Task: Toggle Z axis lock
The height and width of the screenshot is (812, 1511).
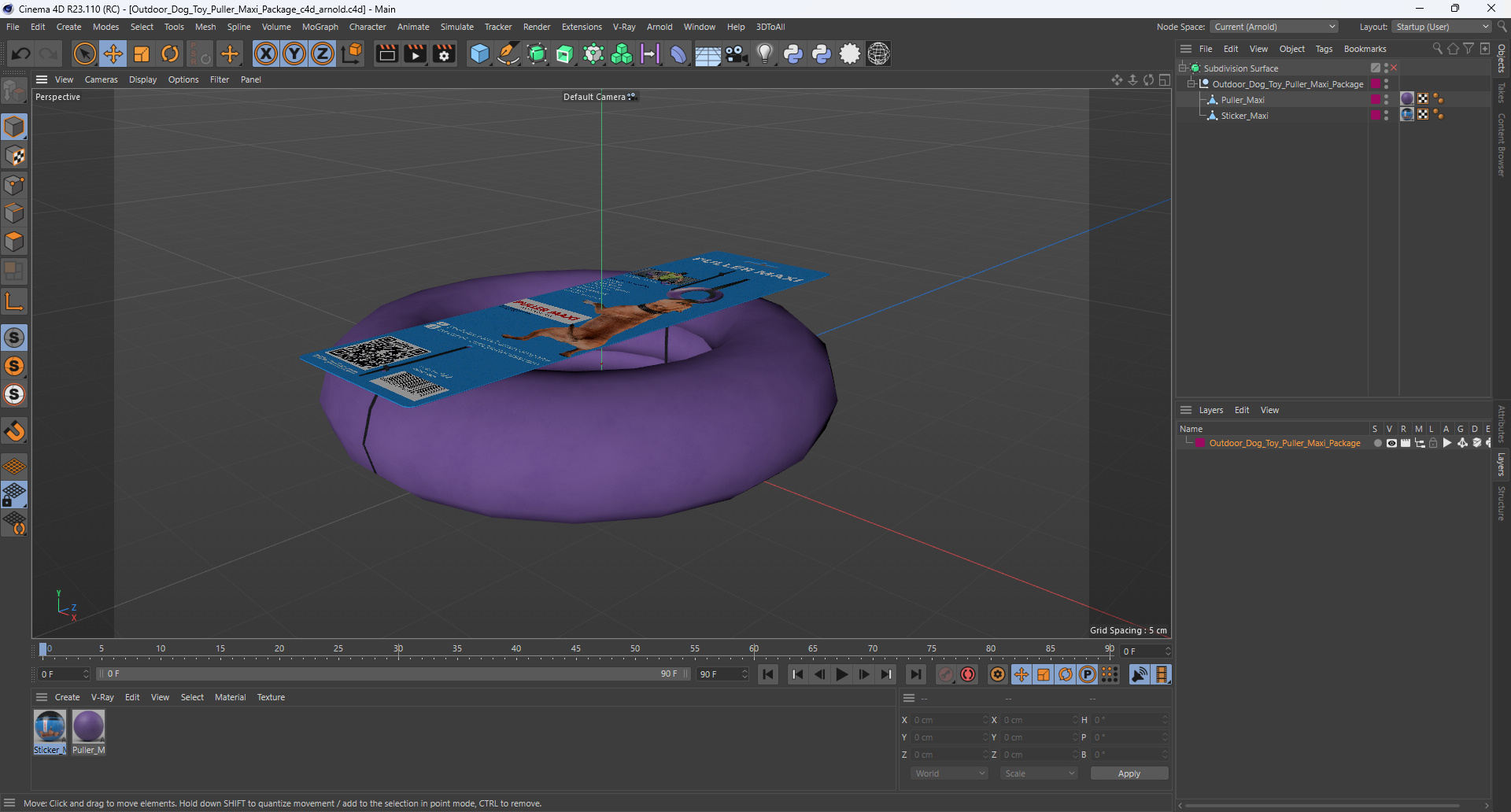Action: [323, 54]
